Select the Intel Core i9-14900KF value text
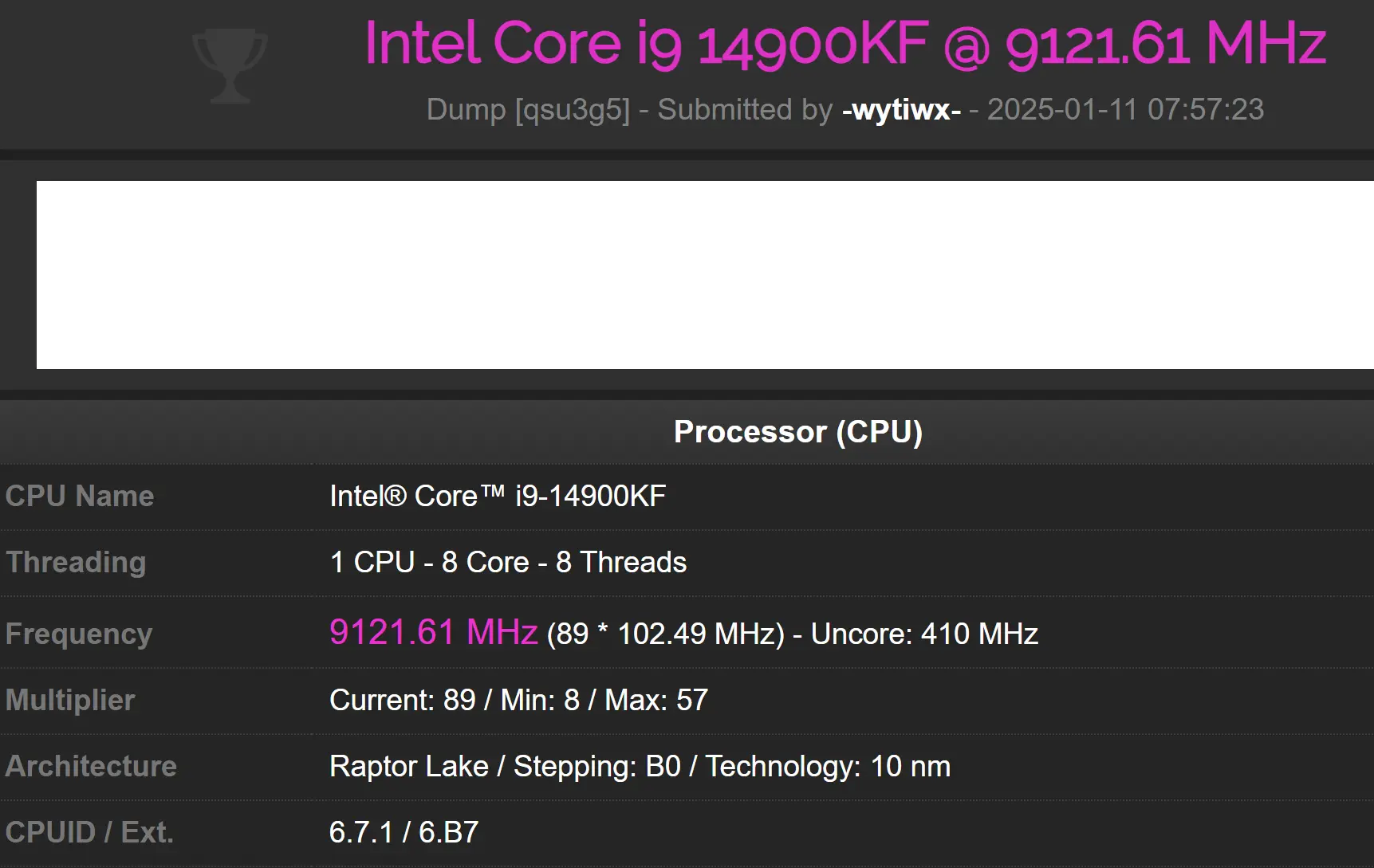Screen dimensions: 1374x868 point(498,496)
